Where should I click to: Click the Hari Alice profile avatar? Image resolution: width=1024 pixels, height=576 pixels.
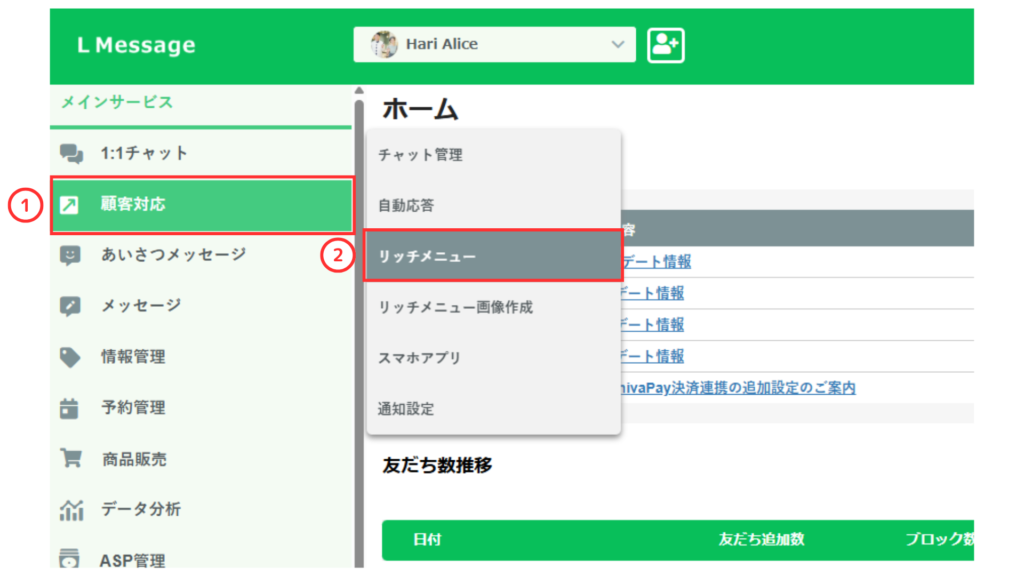pos(384,45)
